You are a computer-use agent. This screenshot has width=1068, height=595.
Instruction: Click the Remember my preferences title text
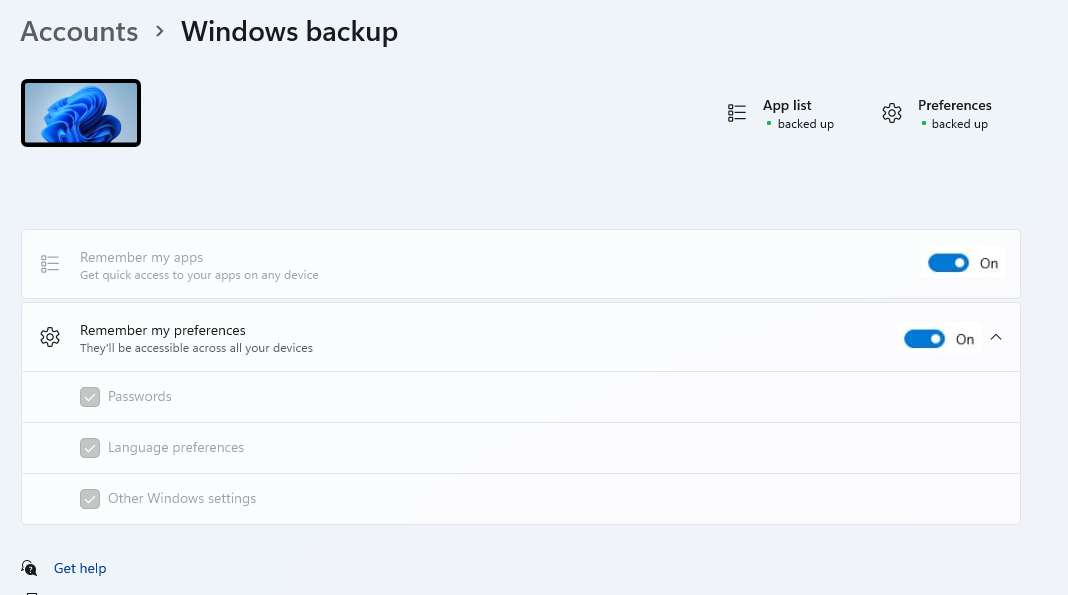click(x=162, y=330)
